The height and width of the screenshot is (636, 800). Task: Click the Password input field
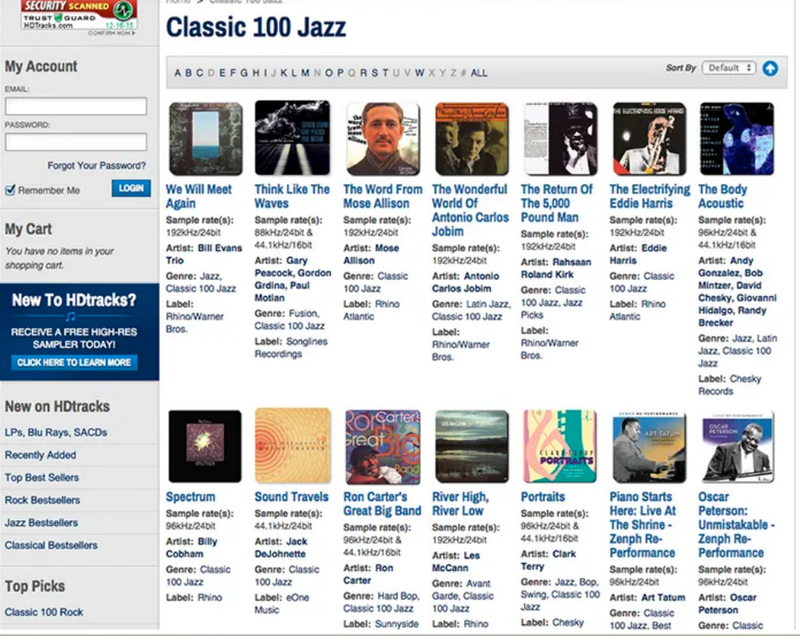(76, 142)
